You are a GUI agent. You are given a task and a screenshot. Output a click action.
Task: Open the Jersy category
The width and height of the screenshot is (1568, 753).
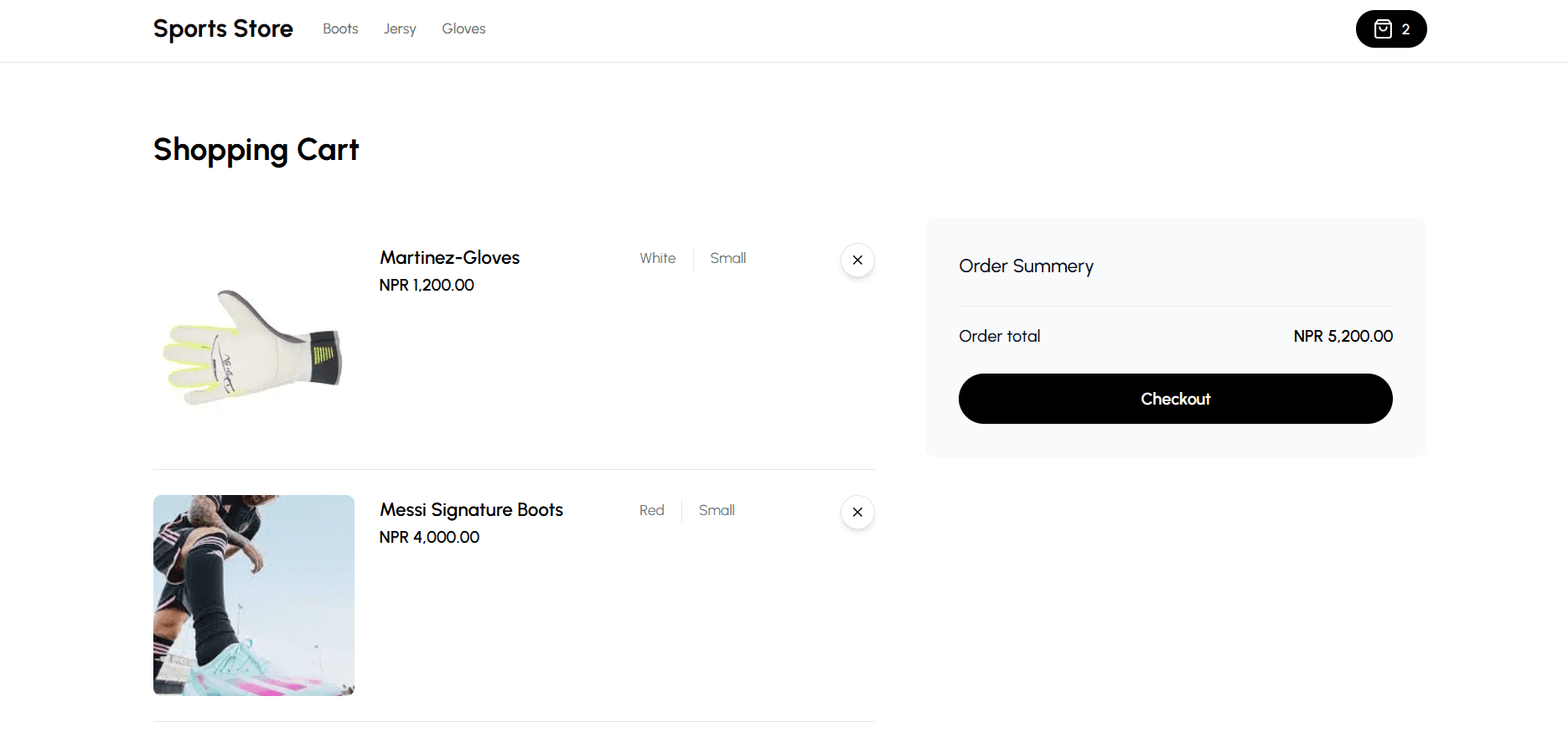(400, 28)
